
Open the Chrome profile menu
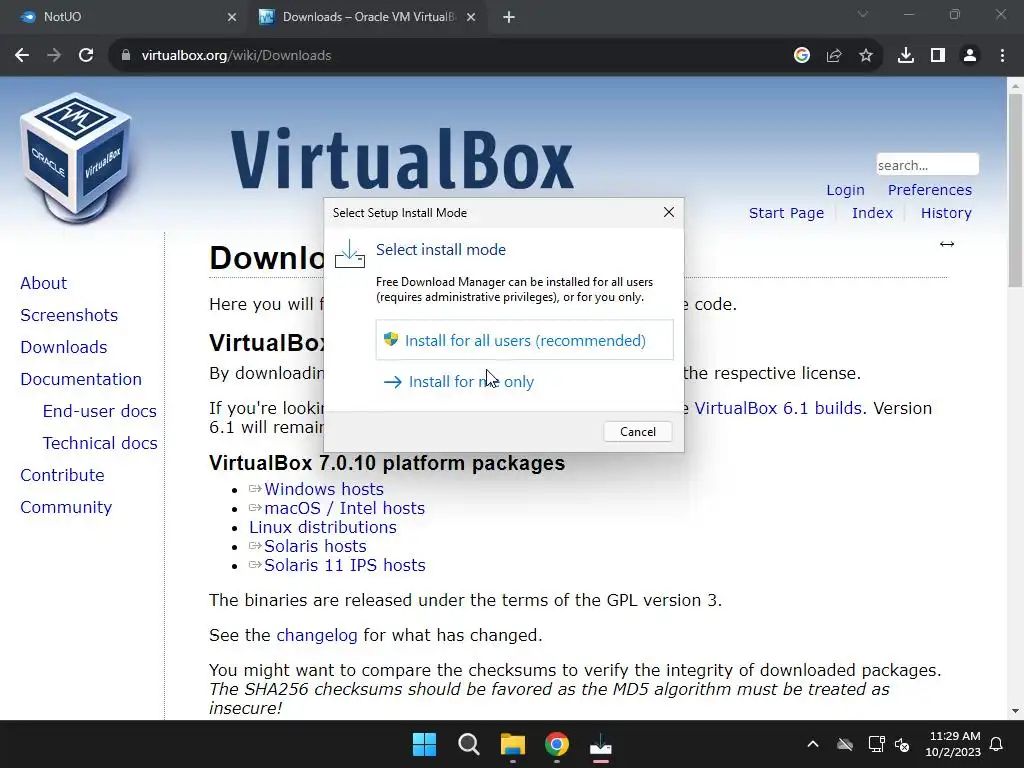click(970, 56)
